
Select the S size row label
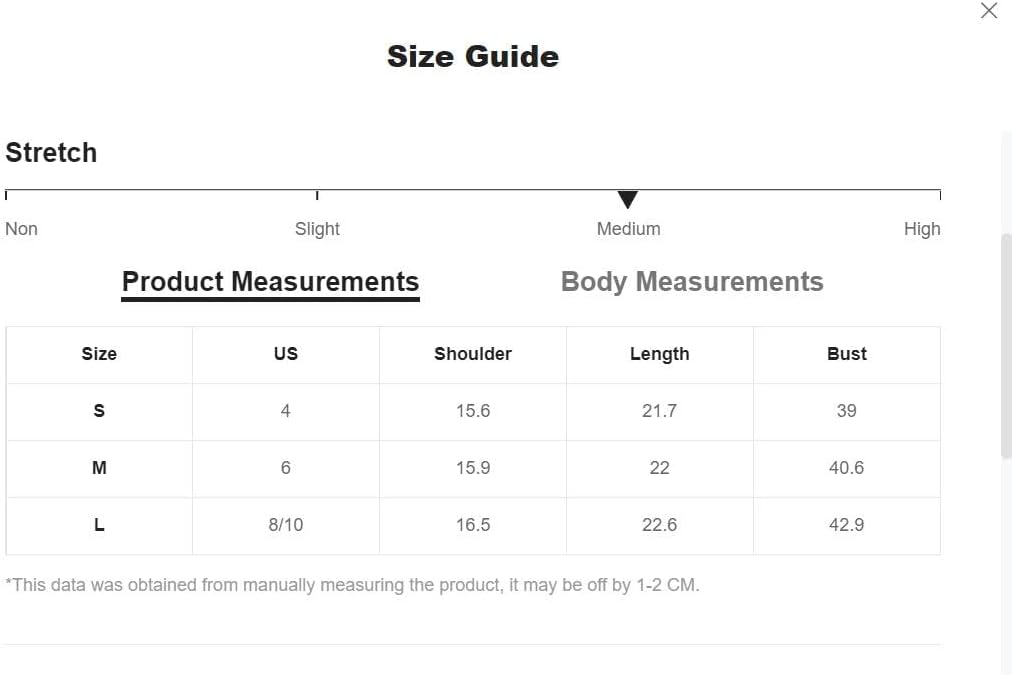coord(99,411)
